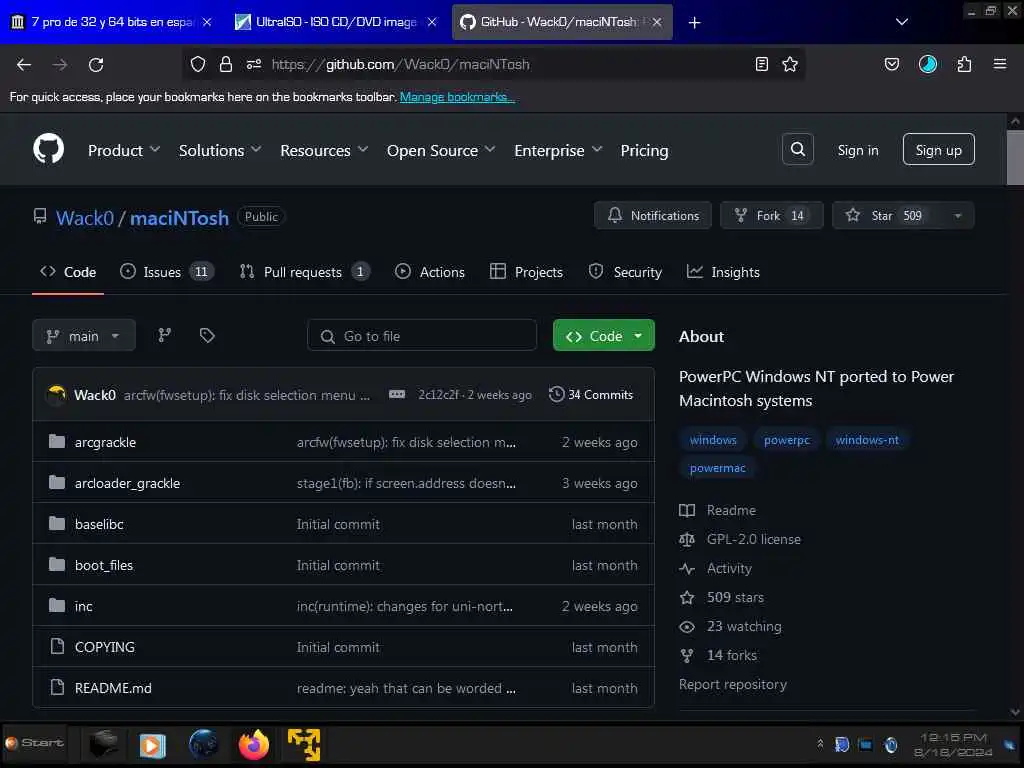The height and width of the screenshot is (768, 1024).
Task: Launch Firefox from the taskbar
Action: point(253,744)
